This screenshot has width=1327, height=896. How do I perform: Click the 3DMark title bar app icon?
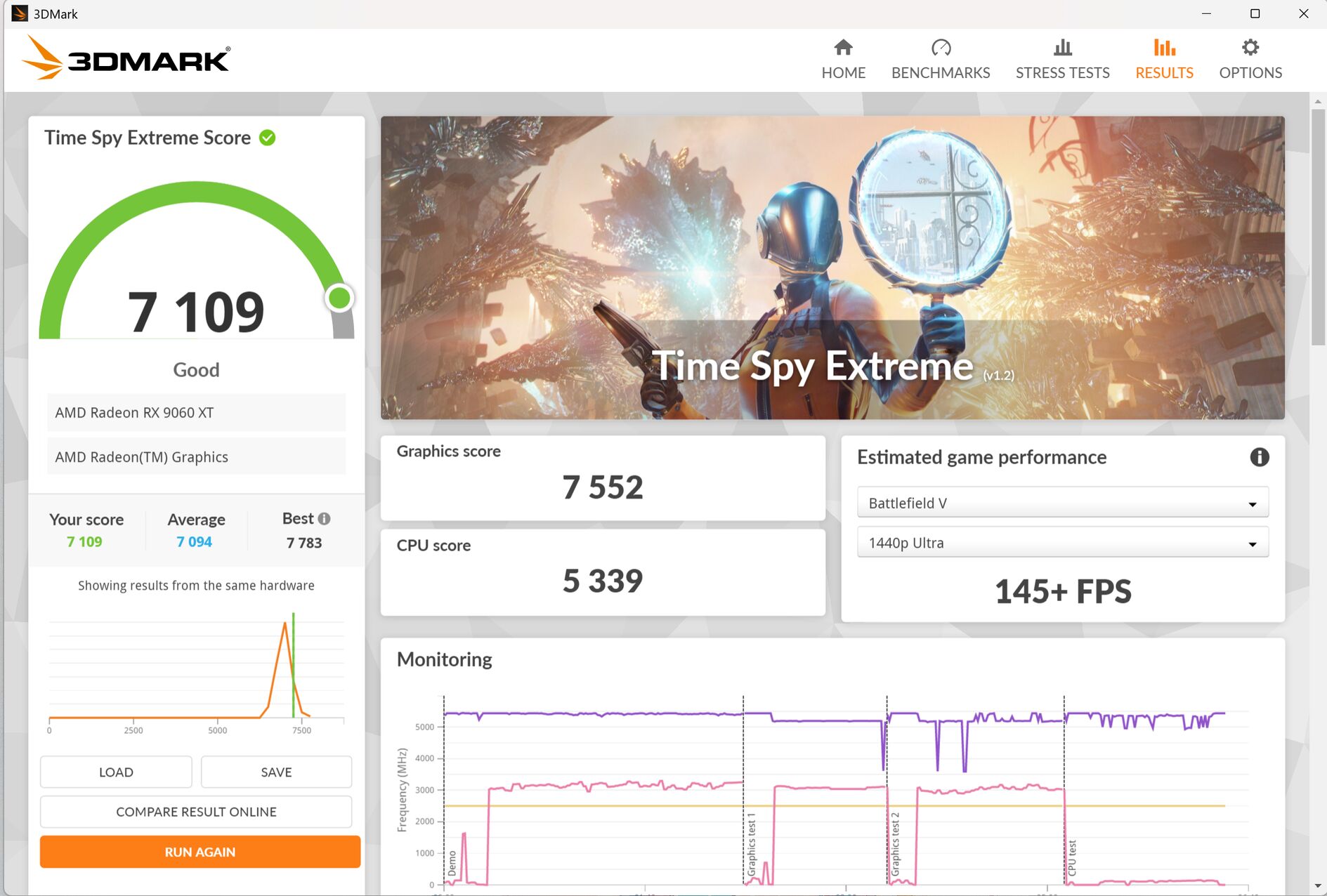[19, 13]
